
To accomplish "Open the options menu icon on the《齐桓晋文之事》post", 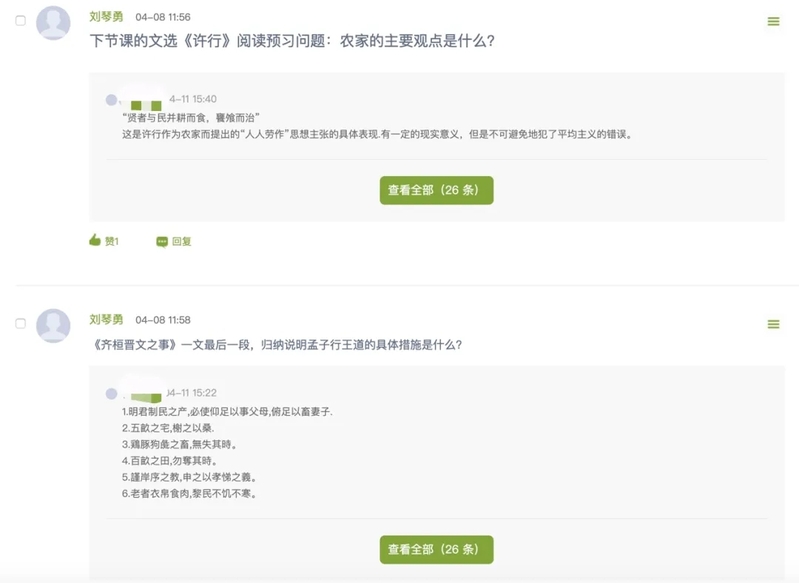I will (x=773, y=324).
